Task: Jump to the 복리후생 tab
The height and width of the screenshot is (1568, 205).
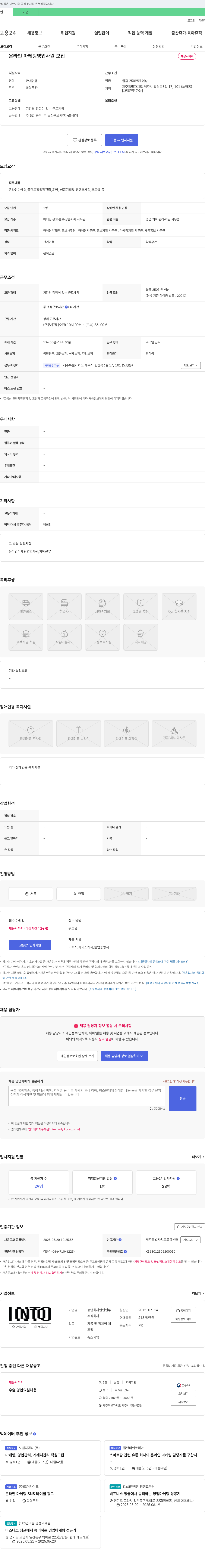Action: tap(120, 46)
